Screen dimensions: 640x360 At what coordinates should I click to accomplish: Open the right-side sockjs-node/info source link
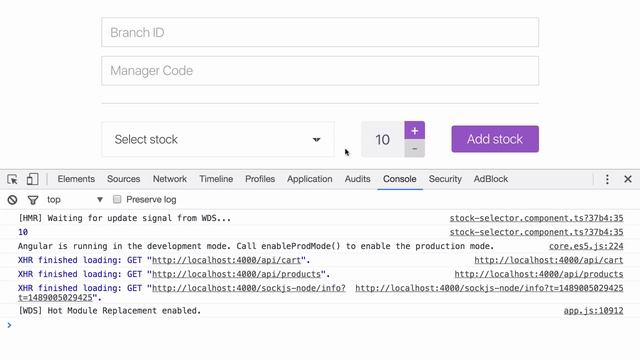pos(489,288)
